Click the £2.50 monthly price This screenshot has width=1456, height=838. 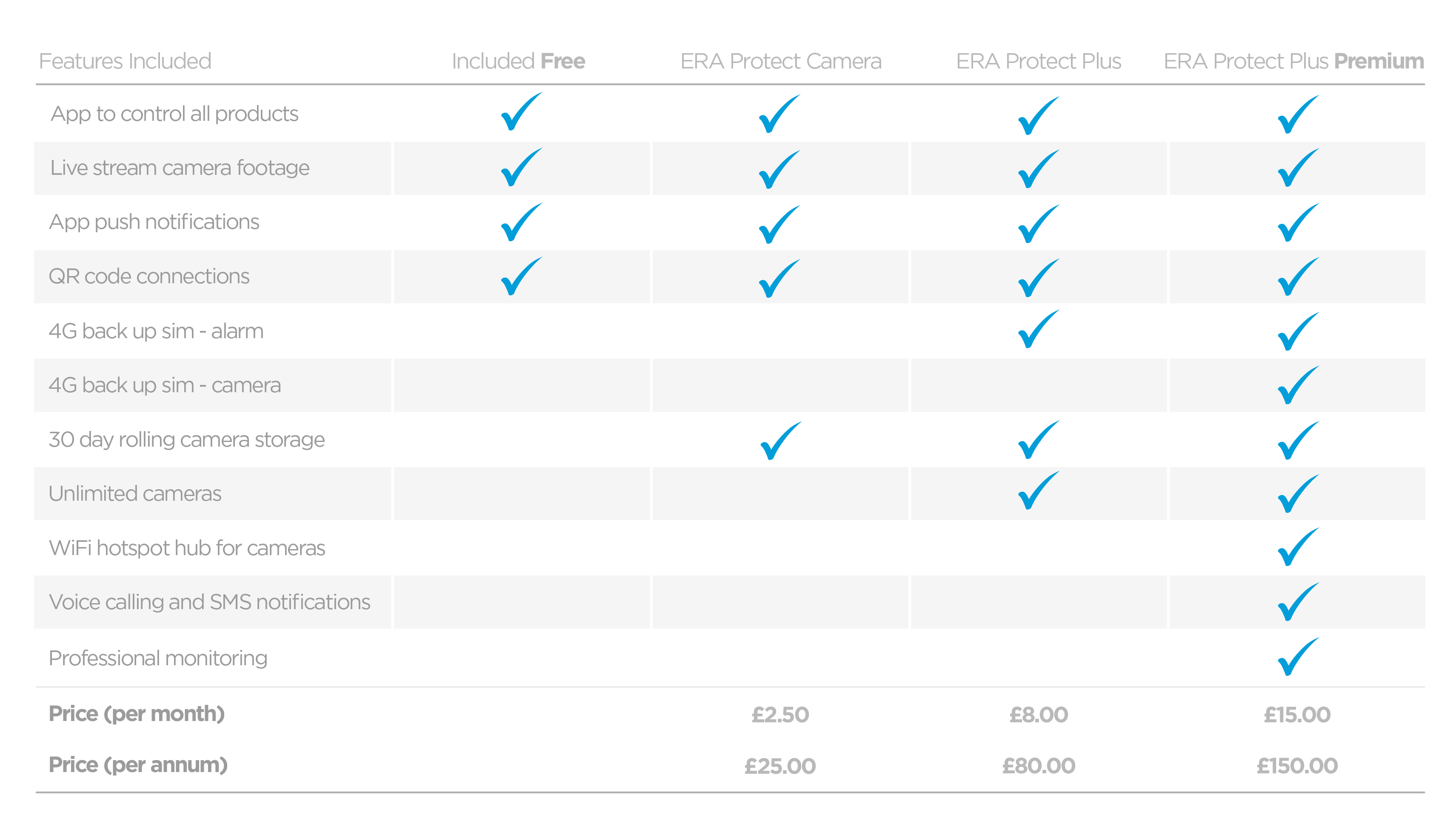tap(780, 715)
